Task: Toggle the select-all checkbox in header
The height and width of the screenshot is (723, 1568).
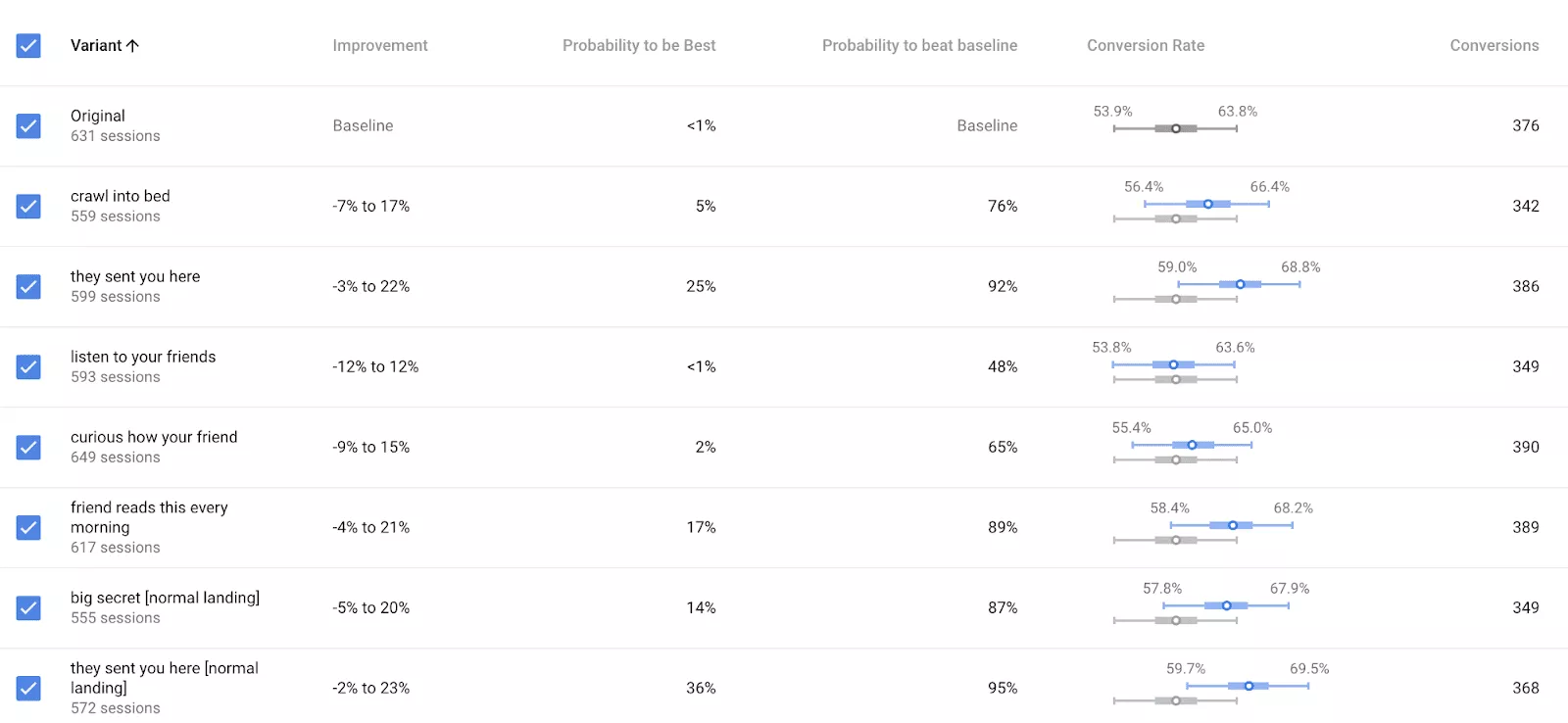Action: coord(28,45)
